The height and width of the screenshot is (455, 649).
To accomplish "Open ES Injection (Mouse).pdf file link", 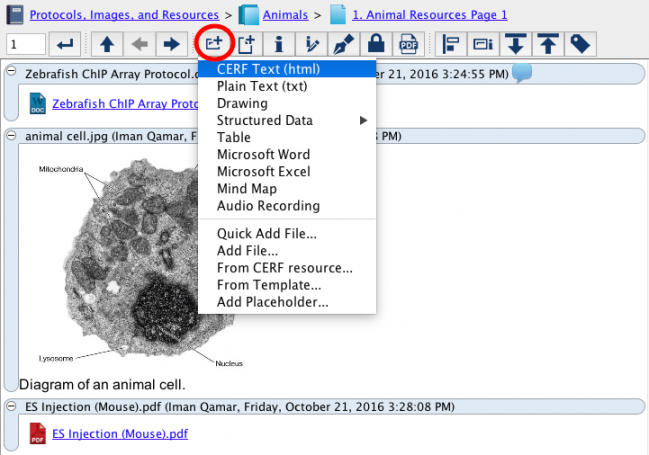I will [120, 433].
